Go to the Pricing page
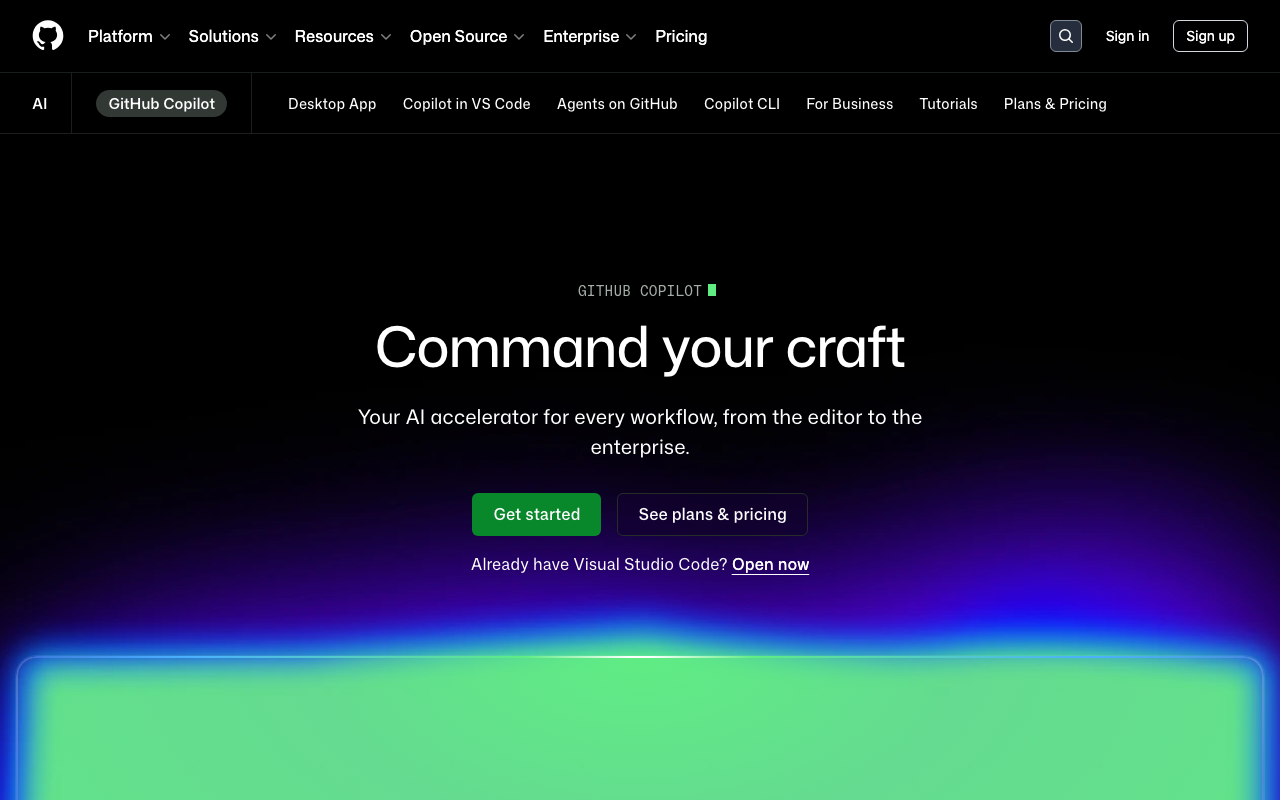 point(681,36)
